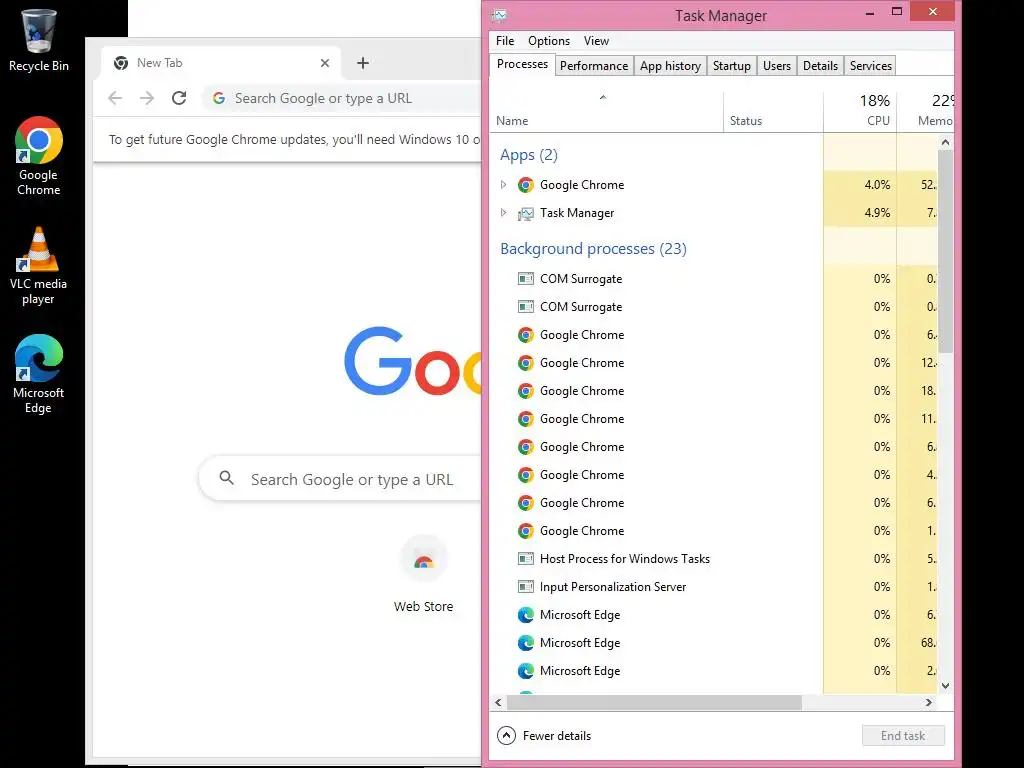Viewport: 1024px width, 768px height.
Task: Select the Host Process for Windows Tasks row
Action: (x=715, y=558)
